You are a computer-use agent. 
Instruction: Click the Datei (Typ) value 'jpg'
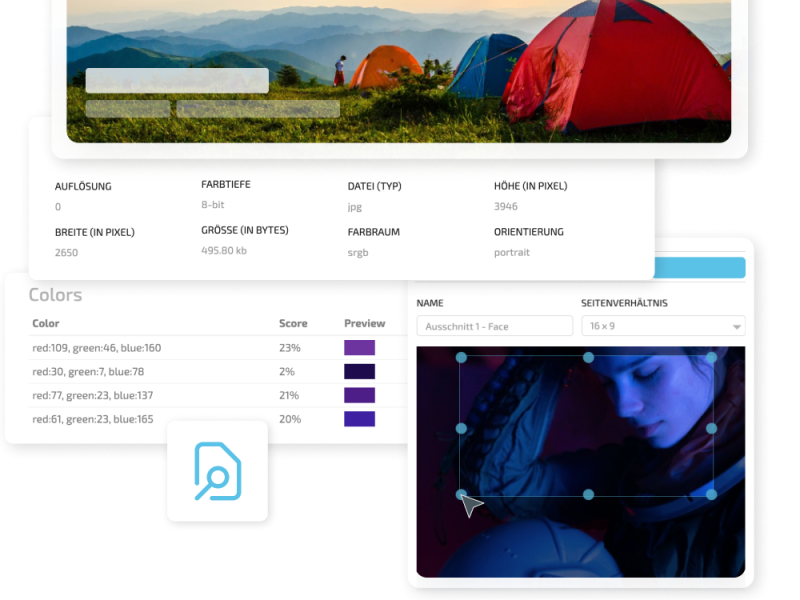click(x=355, y=207)
